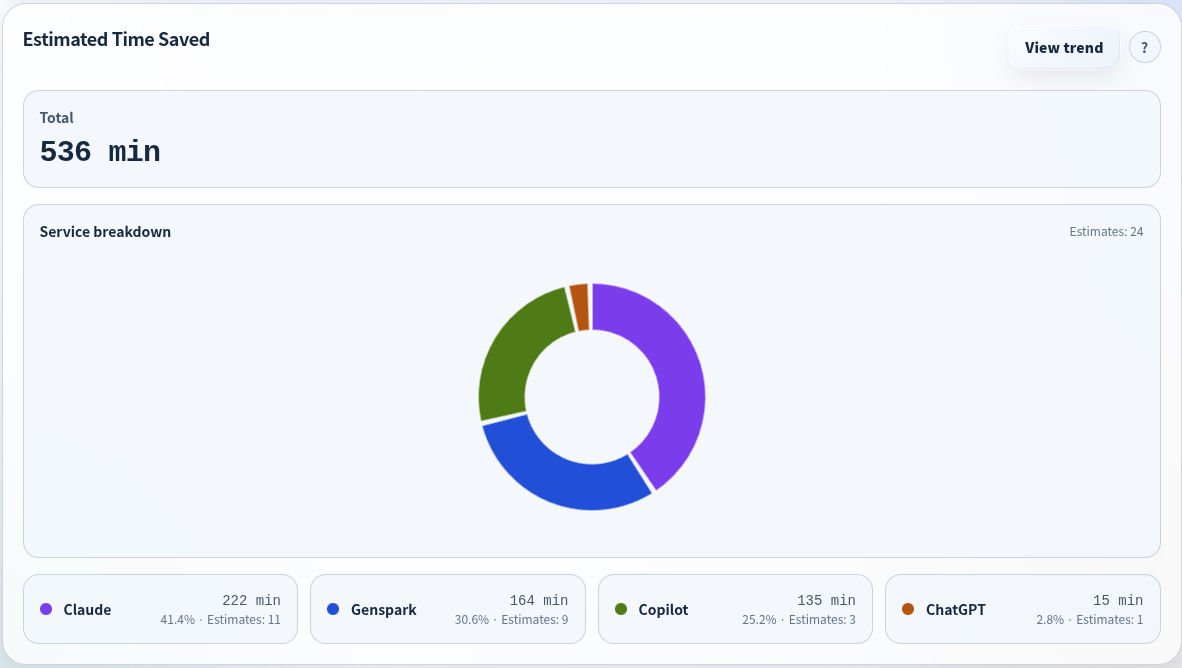
Task: Click the '25.2% · Estimates: 3' text
Action: [x=799, y=620]
